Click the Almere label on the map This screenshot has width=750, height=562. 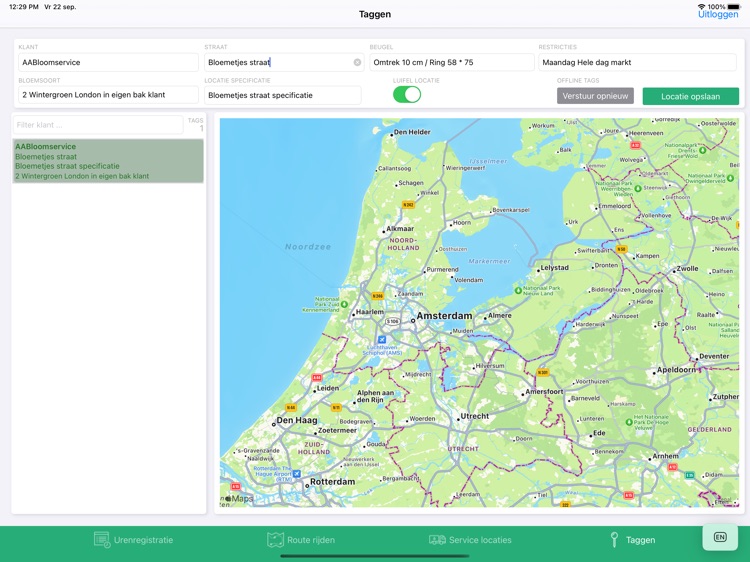pos(500,316)
